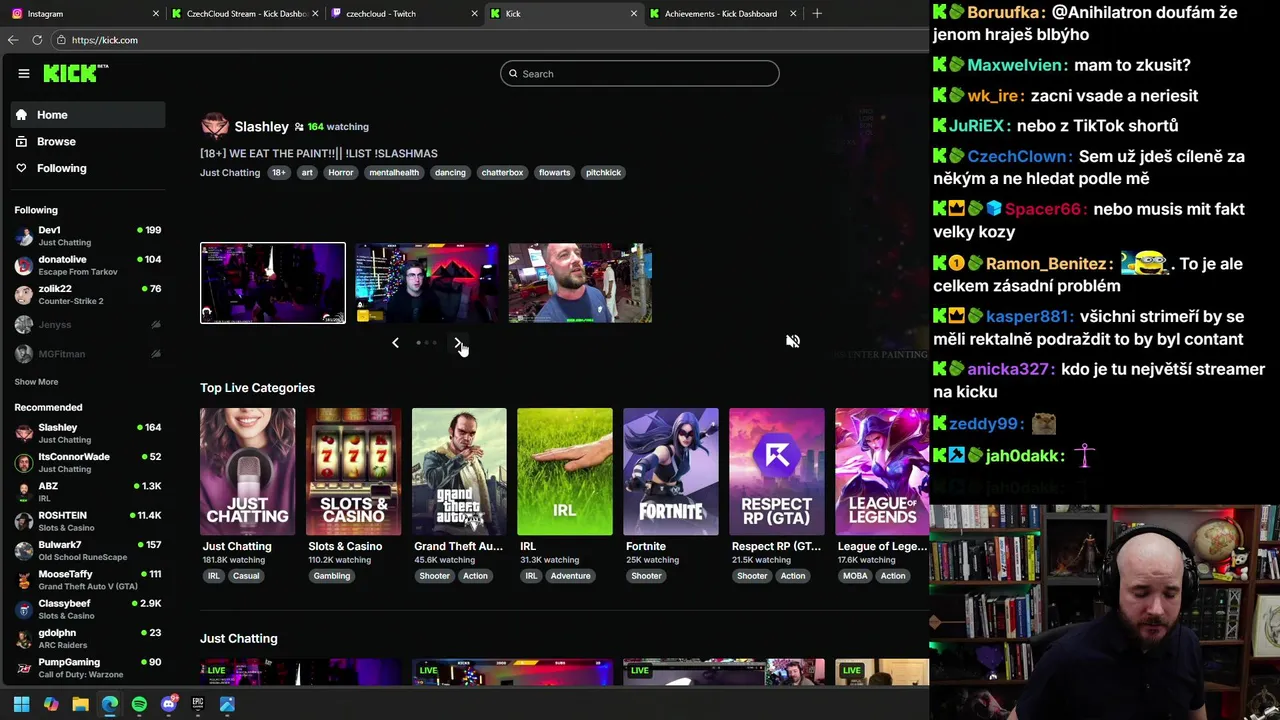
Task: Open Classybeef recommended channel
Action: (x=88, y=609)
